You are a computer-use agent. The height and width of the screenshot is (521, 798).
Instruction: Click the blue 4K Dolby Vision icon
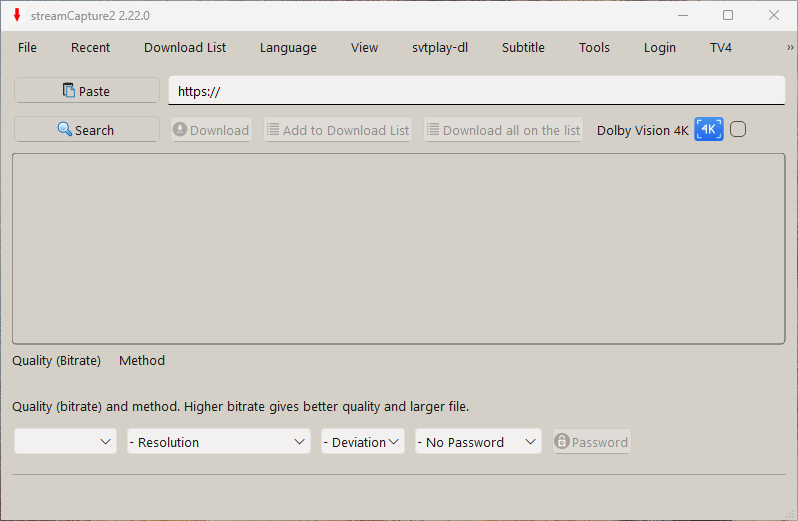click(x=708, y=129)
